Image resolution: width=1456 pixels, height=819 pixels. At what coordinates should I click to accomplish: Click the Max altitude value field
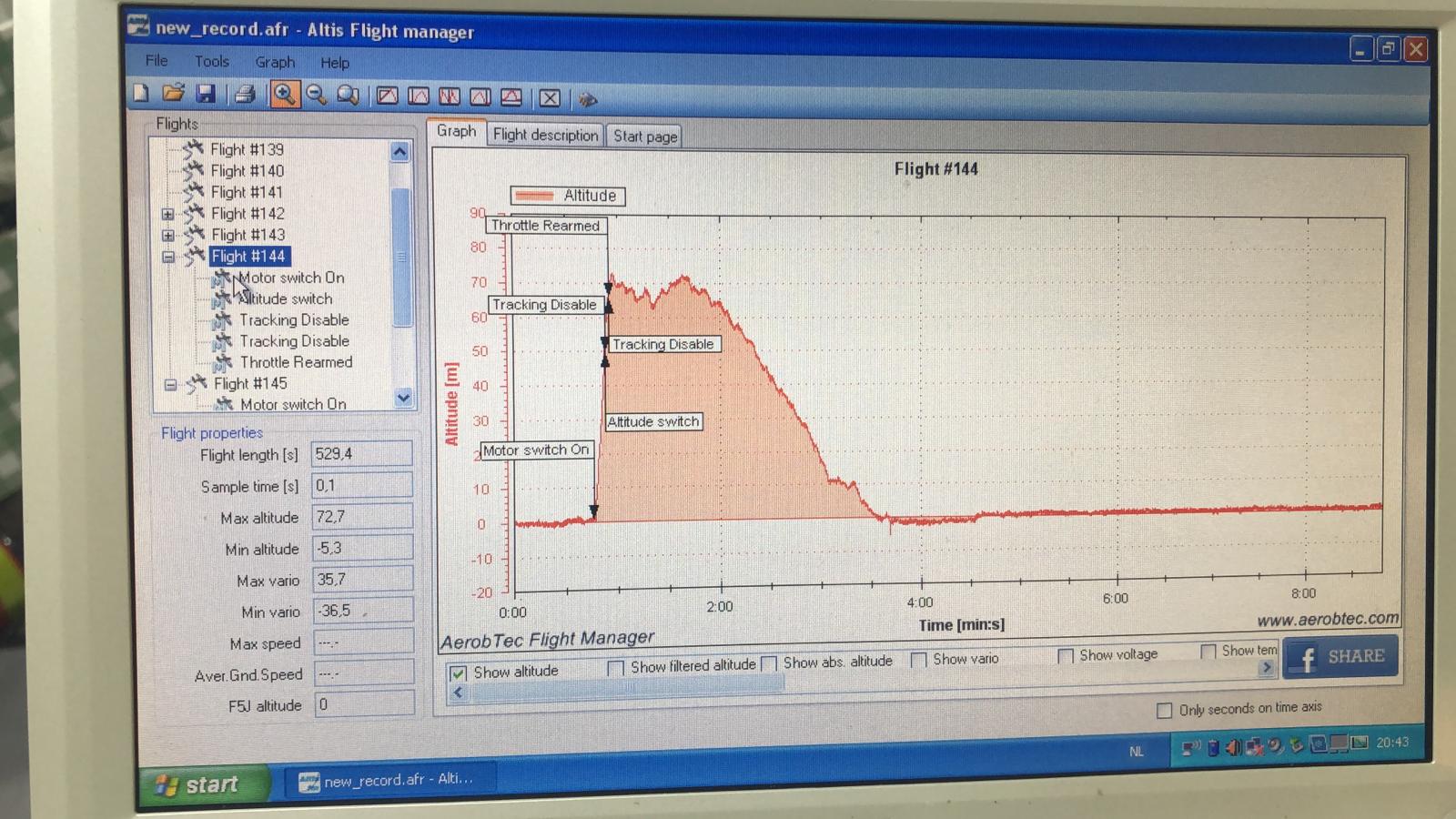[361, 516]
